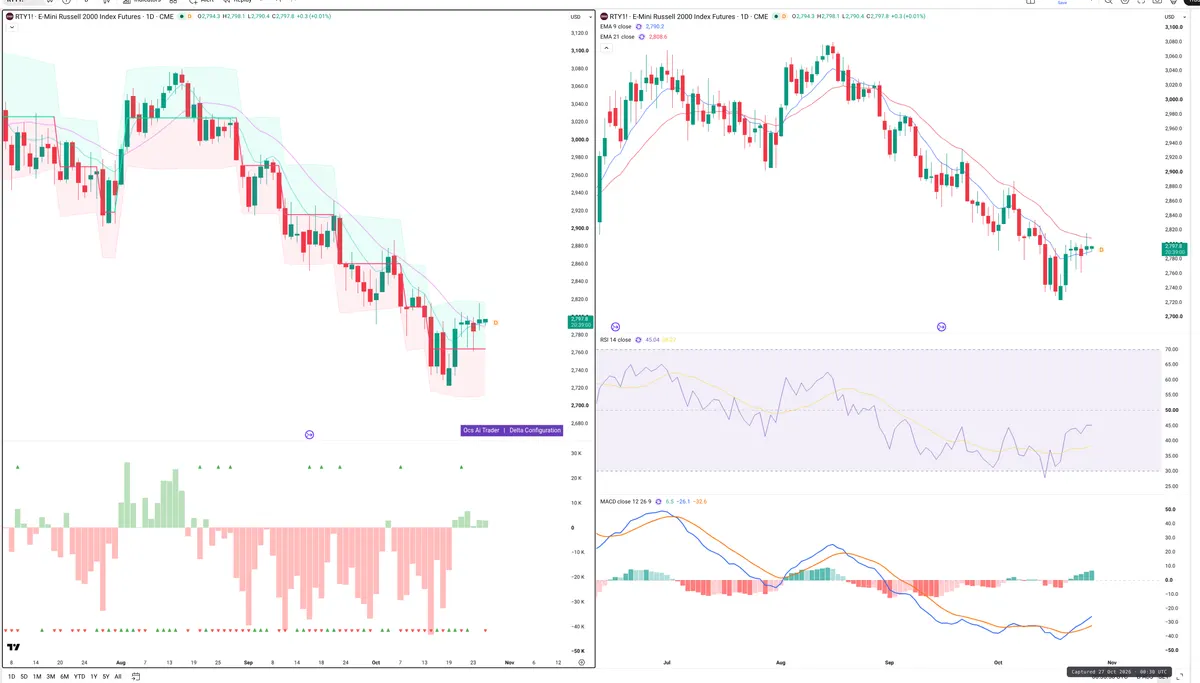Viewport: 1200px width, 683px height.
Task: Click the EMA 21 close settings icon
Action: tap(641, 37)
